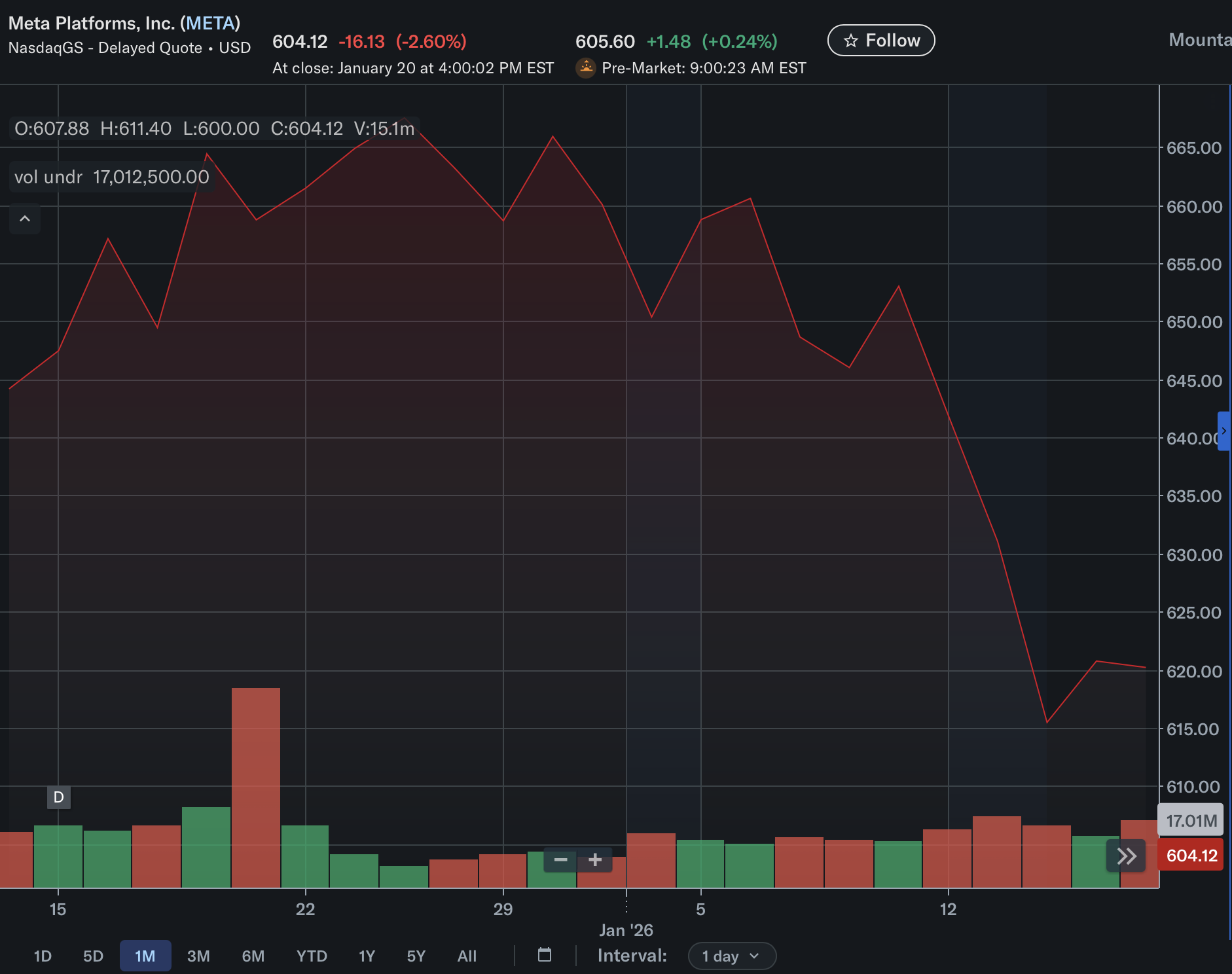This screenshot has height=974, width=1232.
Task: Click the chart zoom in plus icon
Action: pyautogui.click(x=595, y=859)
